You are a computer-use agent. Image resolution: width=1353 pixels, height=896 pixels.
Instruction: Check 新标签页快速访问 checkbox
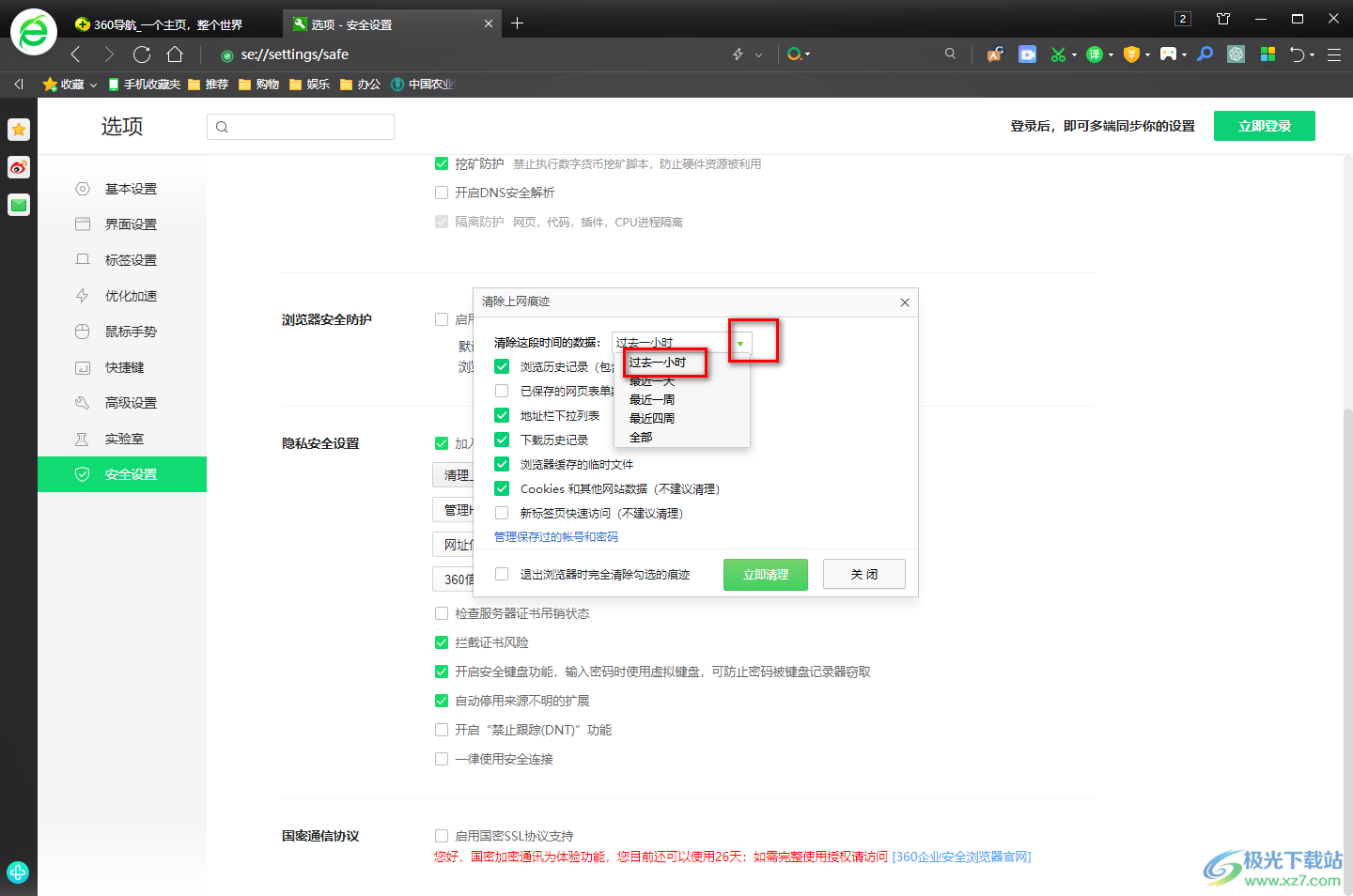tap(502, 513)
